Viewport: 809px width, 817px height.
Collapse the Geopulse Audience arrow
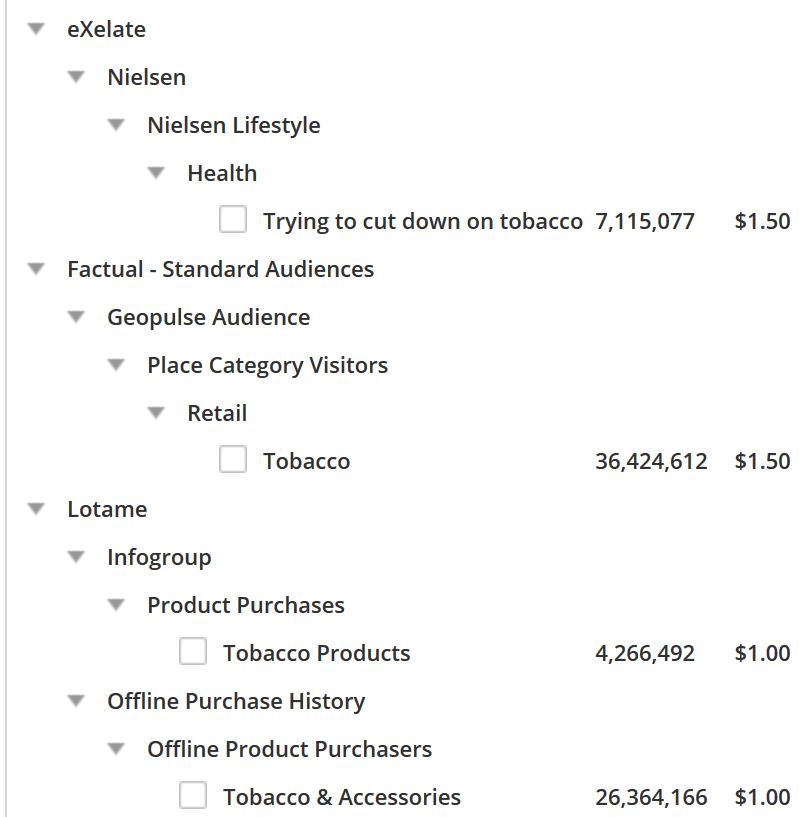(x=77, y=317)
